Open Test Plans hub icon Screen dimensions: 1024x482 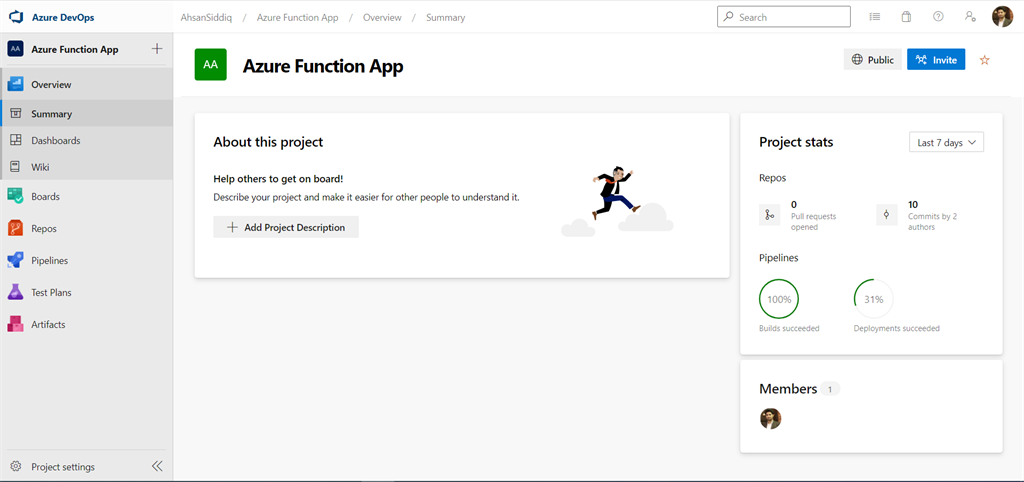[16, 293]
